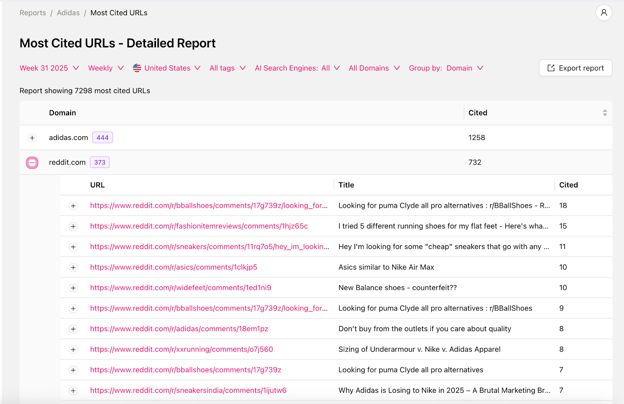Screen dimensions: 624x404
Task: Go to Reports breadcrumb
Action: [33, 13]
